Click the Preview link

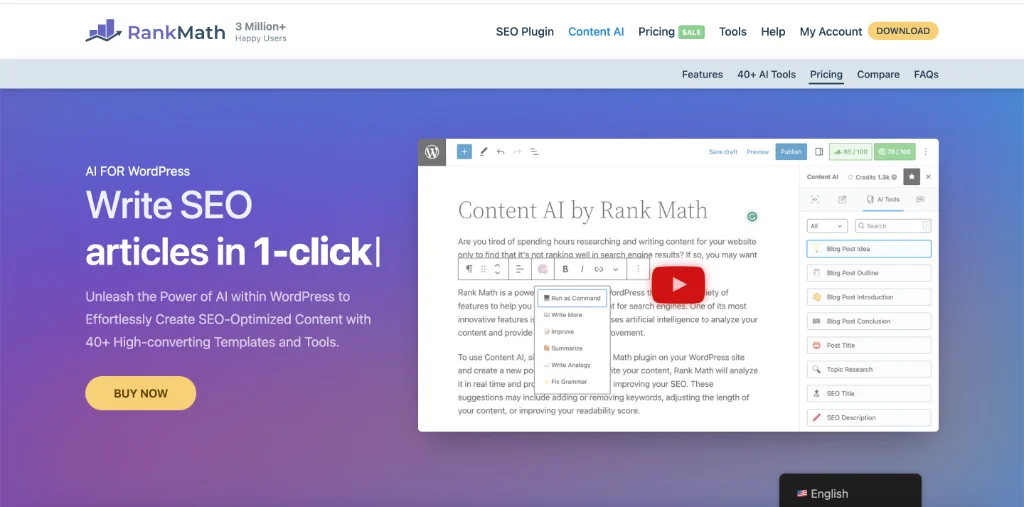tap(758, 152)
